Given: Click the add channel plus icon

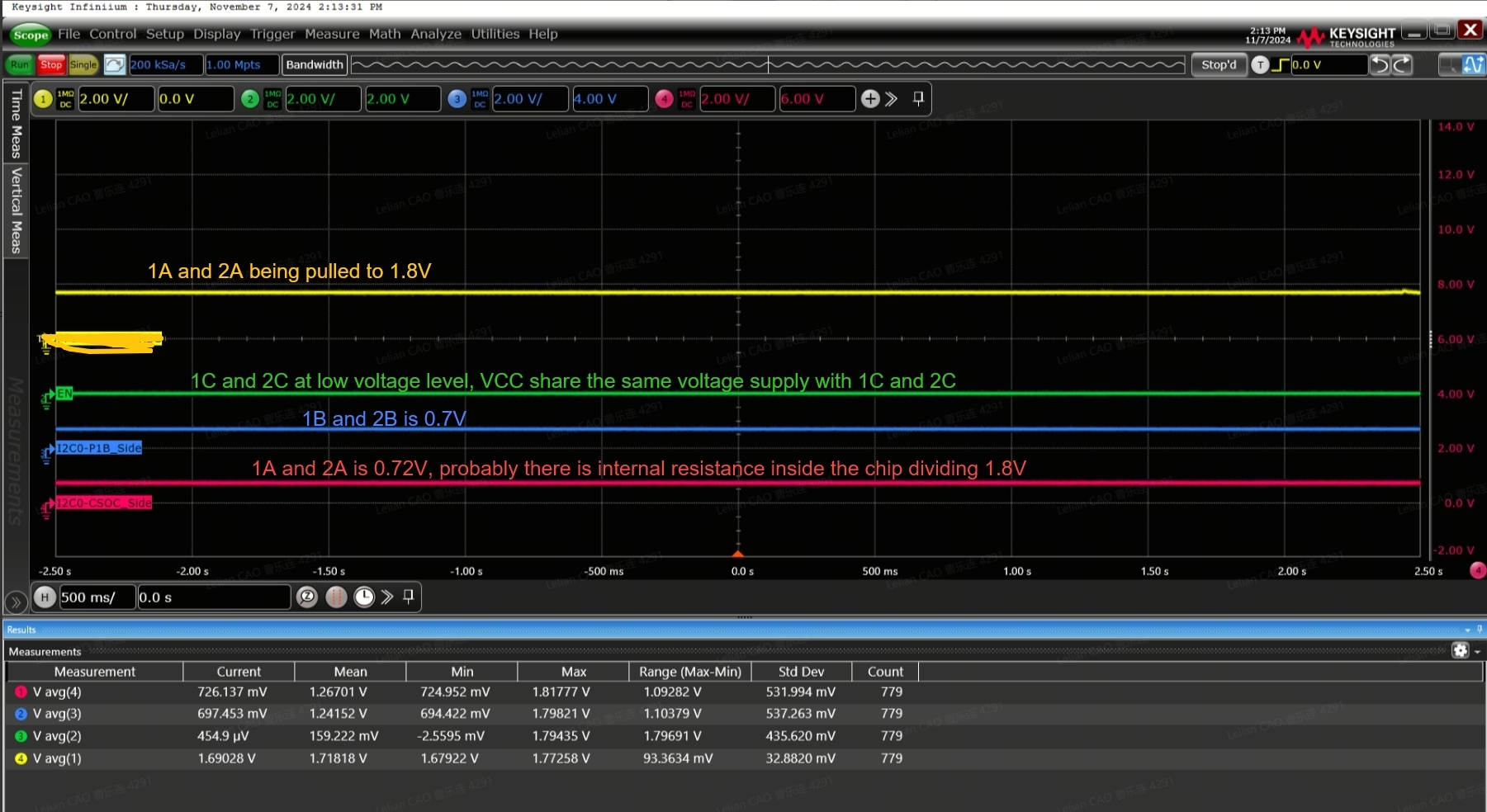Looking at the screenshot, I should pyautogui.click(x=870, y=99).
